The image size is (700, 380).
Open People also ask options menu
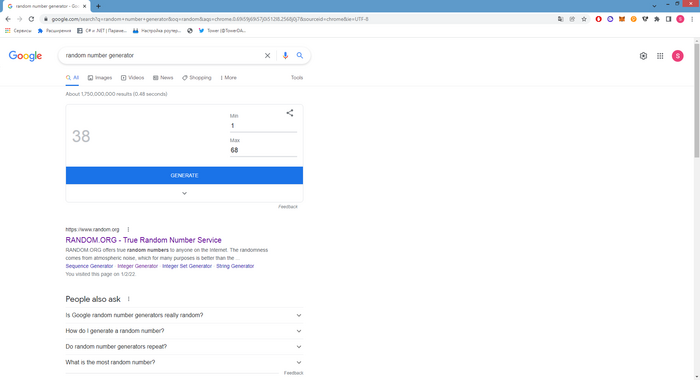click(x=129, y=299)
